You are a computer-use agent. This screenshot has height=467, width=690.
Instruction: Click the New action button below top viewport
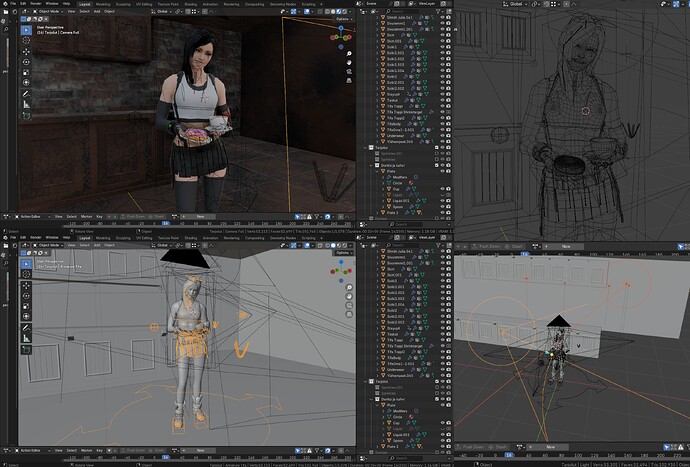[200, 217]
